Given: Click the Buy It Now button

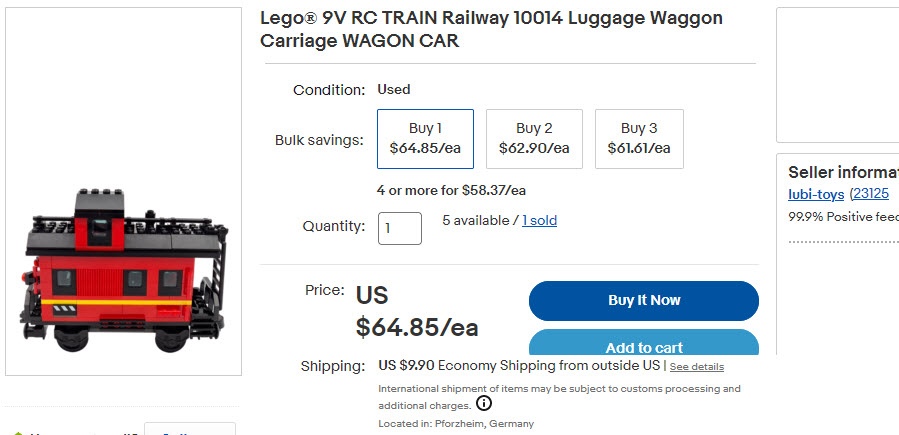Looking at the screenshot, I should (644, 300).
